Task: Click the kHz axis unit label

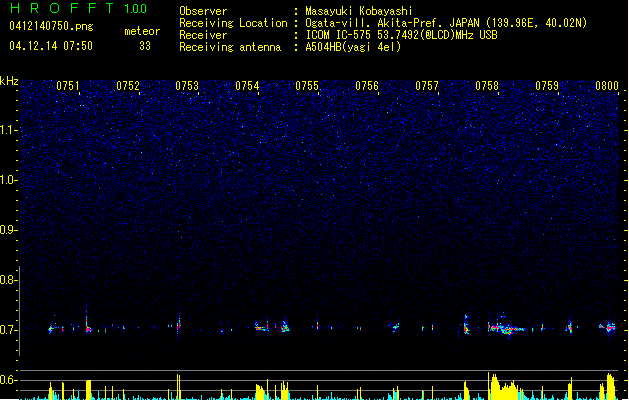Action: coord(9,81)
